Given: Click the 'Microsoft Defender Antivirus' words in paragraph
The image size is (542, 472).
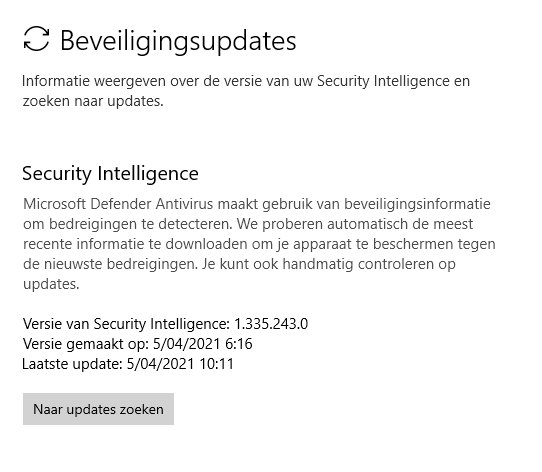Looking at the screenshot, I should (118, 204).
